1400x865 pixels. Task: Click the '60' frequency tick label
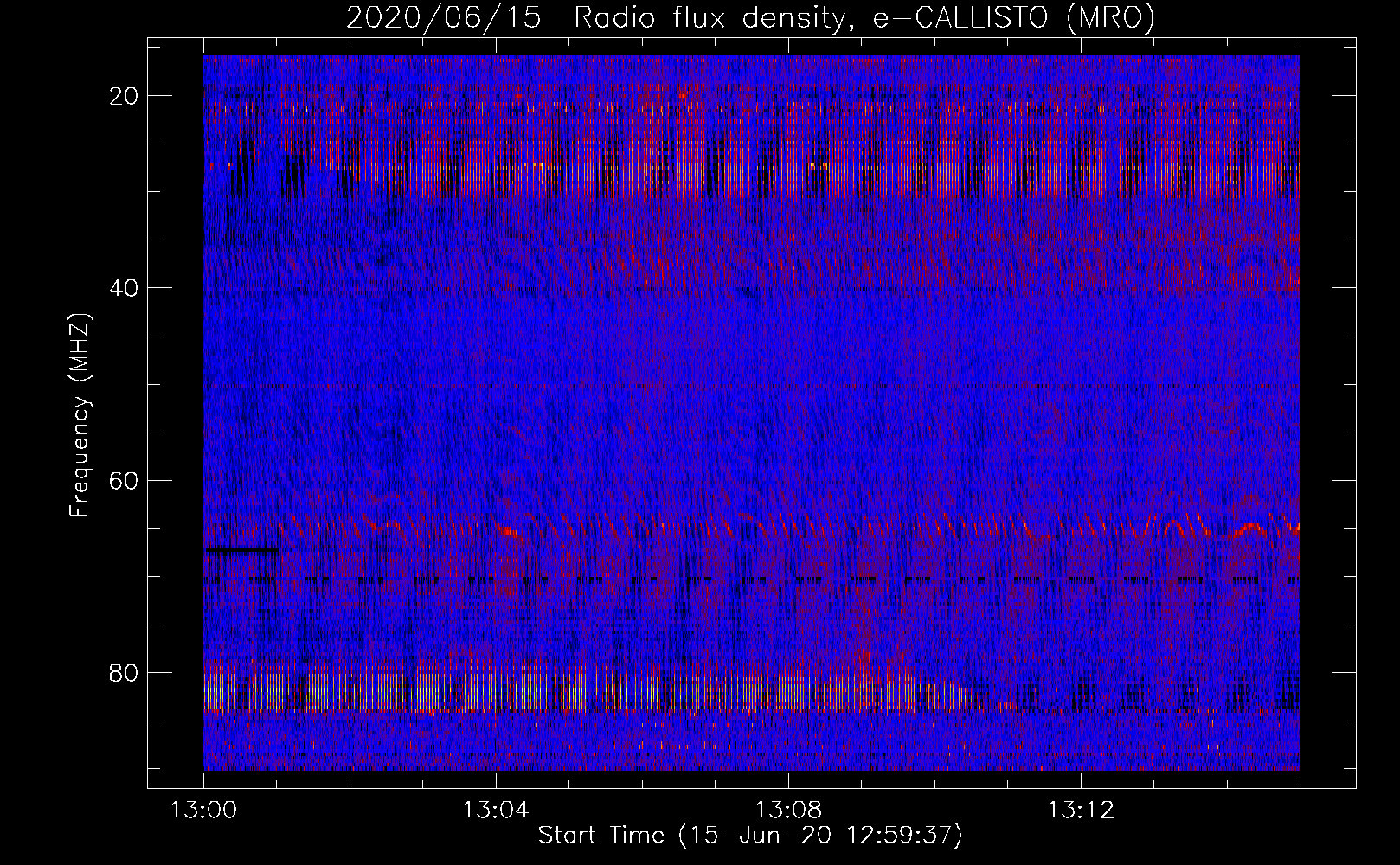tap(125, 480)
